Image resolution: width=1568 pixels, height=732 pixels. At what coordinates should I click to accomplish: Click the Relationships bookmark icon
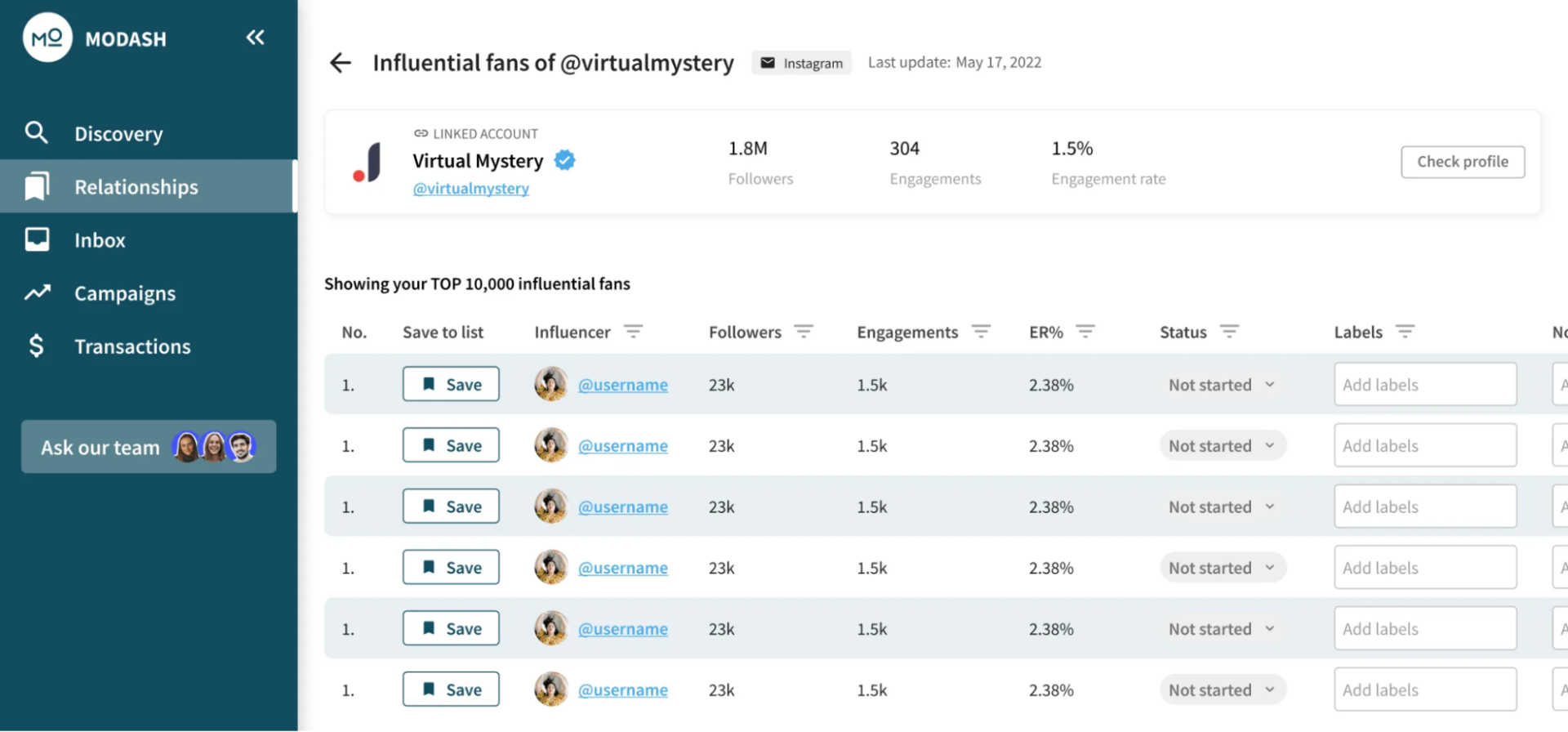coord(37,185)
